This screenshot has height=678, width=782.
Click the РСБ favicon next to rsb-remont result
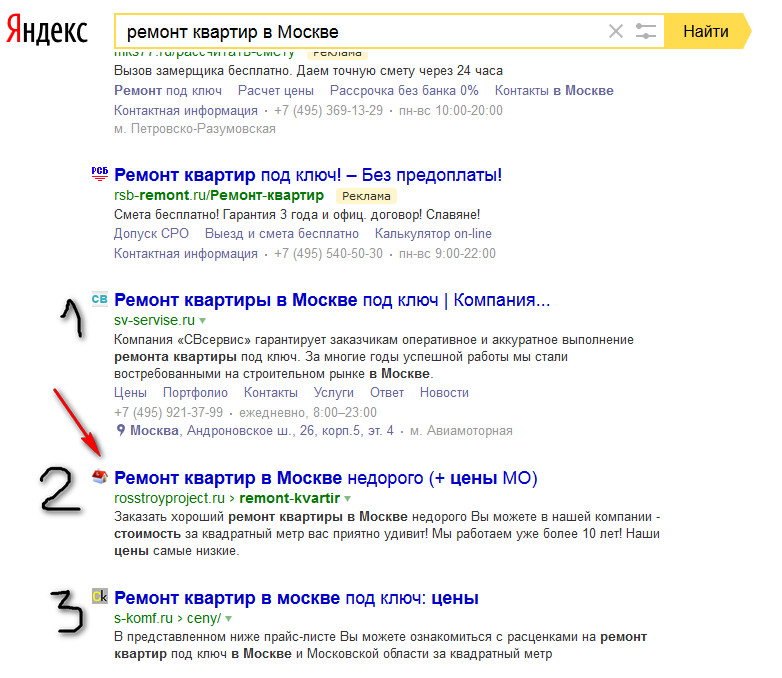click(x=100, y=173)
